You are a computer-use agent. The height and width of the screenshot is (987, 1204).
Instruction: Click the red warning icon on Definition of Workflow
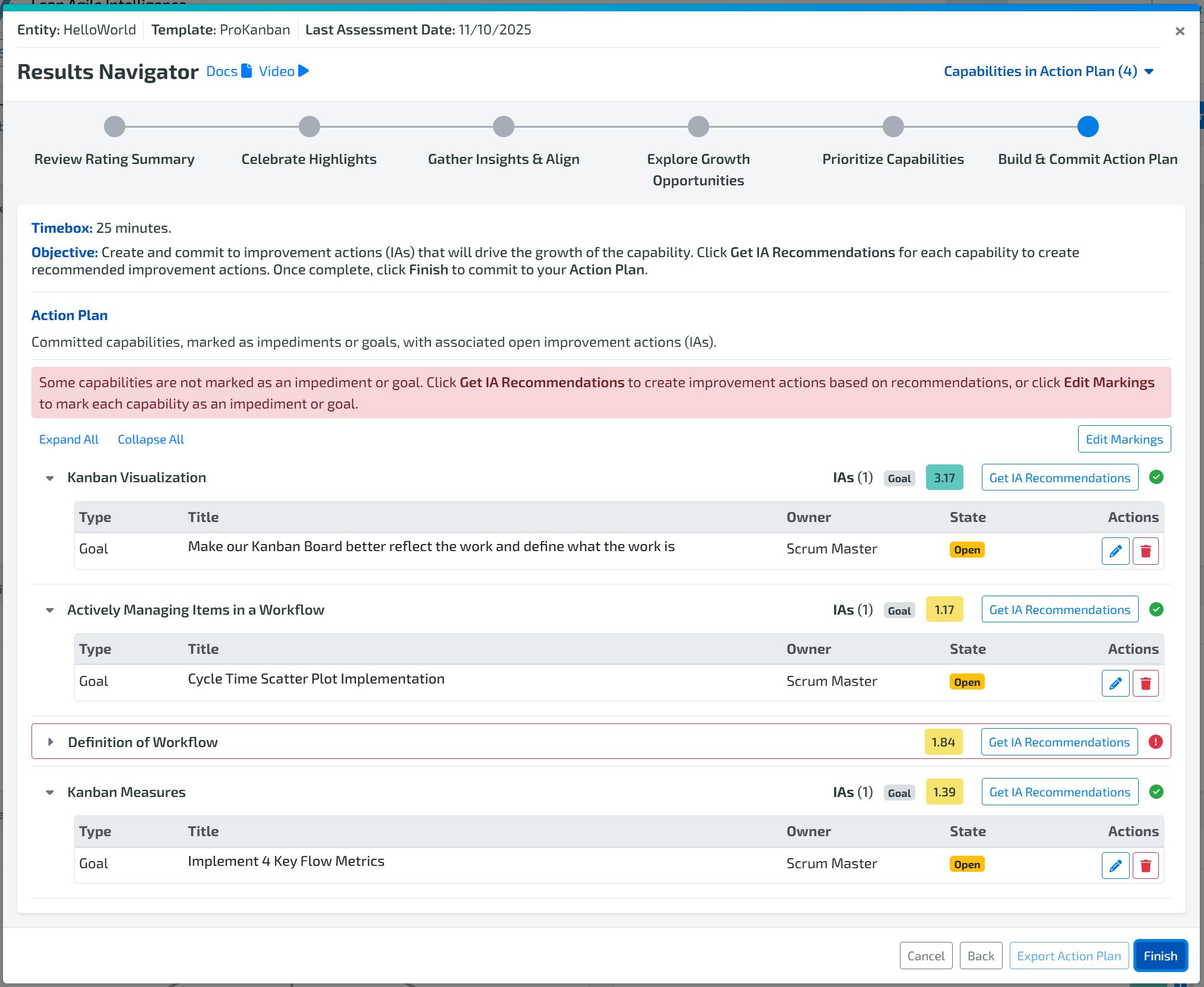tap(1155, 742)
